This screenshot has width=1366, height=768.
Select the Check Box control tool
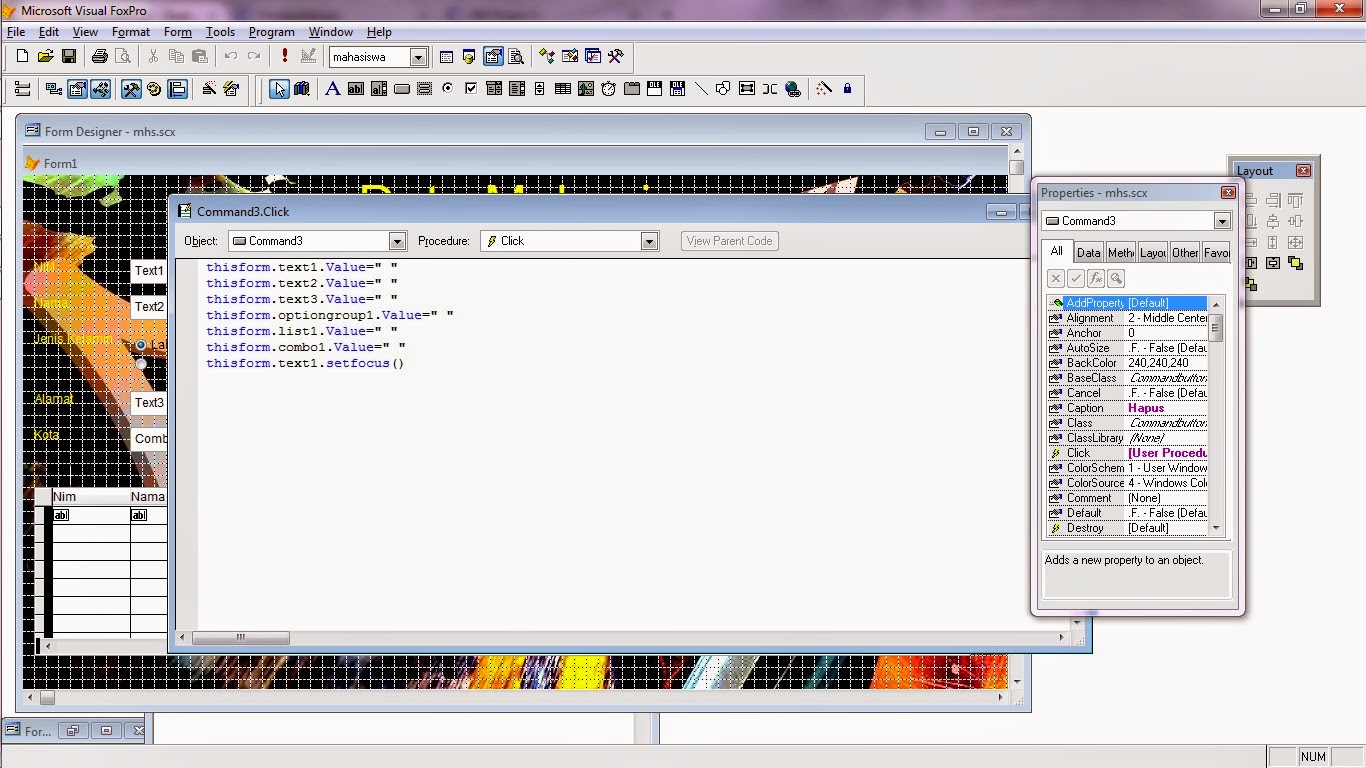pyautogui.click(x=470, y=89)
